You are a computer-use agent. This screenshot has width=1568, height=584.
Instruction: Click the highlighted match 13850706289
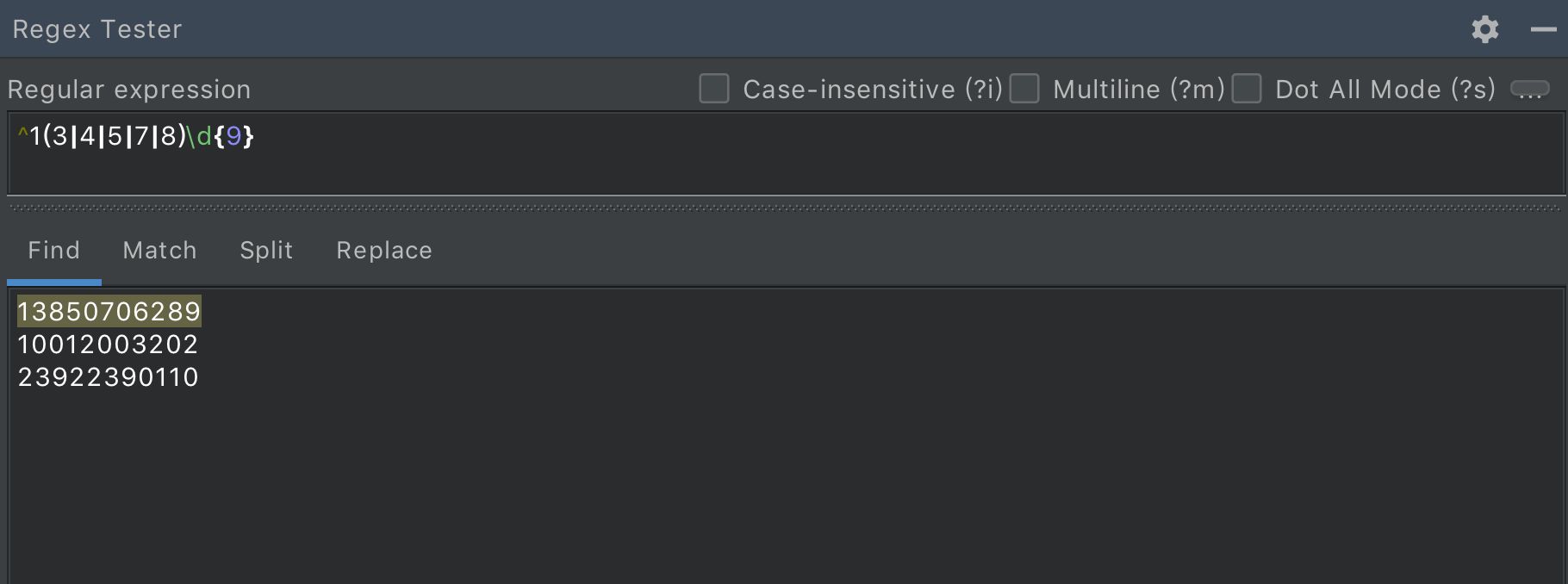point(109,312)
